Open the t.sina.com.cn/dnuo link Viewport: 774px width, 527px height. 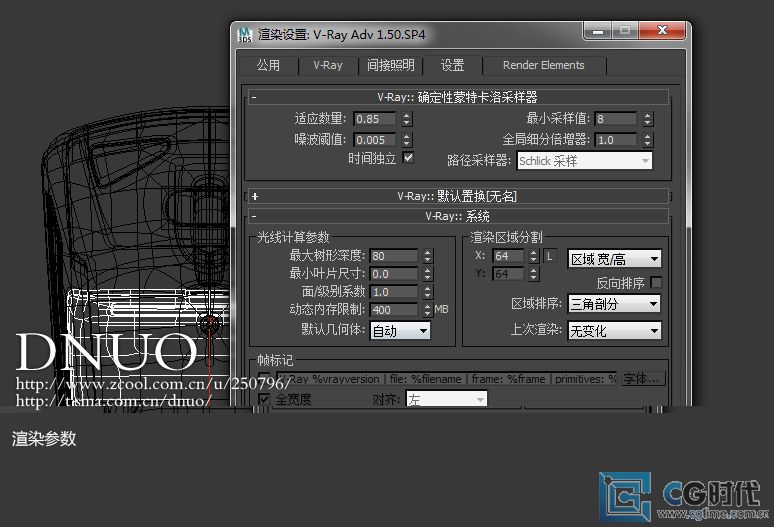pyautogui.click(x=114, y=400)
